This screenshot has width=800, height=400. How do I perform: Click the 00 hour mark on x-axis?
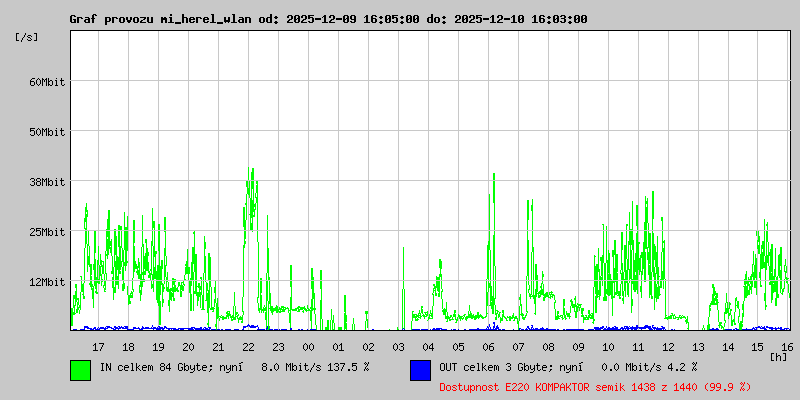pos(308,347)
